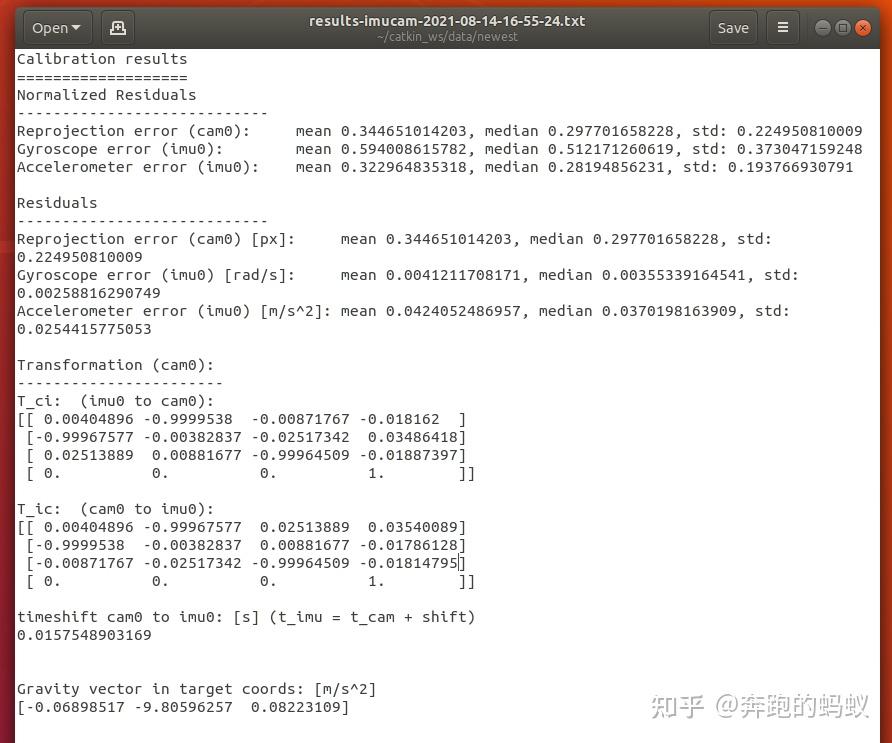
Task: Close the gedit window
Action: click(x=862, y=27)
